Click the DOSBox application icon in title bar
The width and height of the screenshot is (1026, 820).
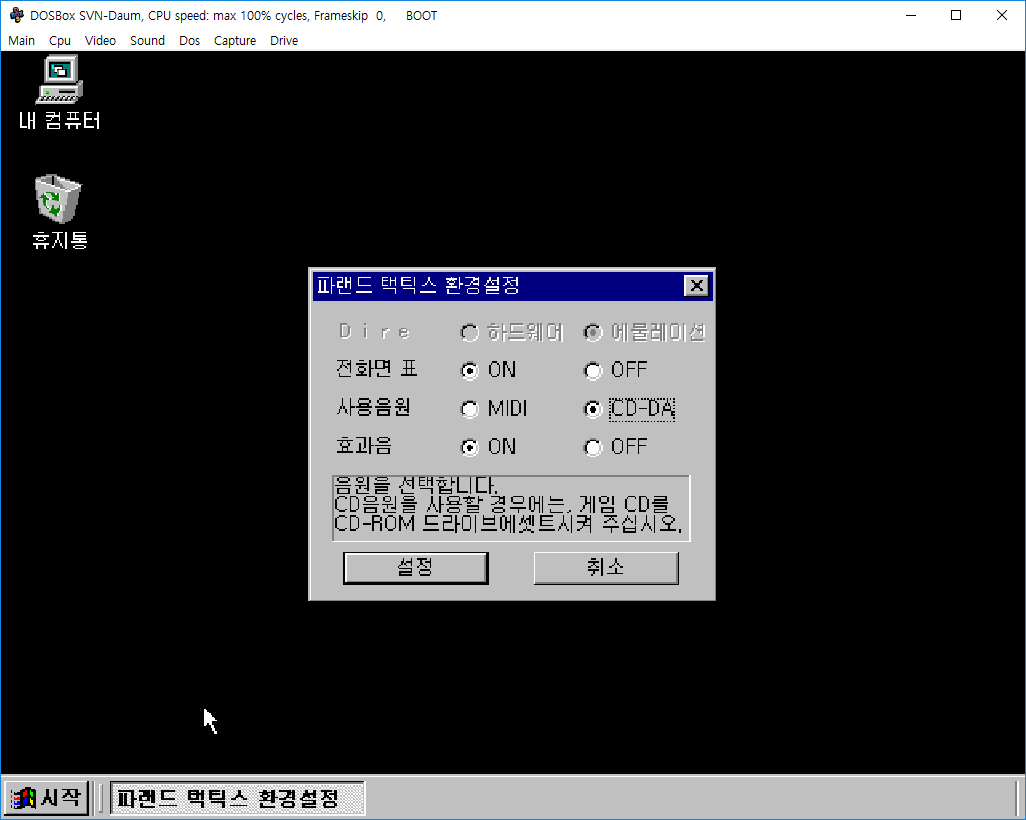[x=16, y=15]
